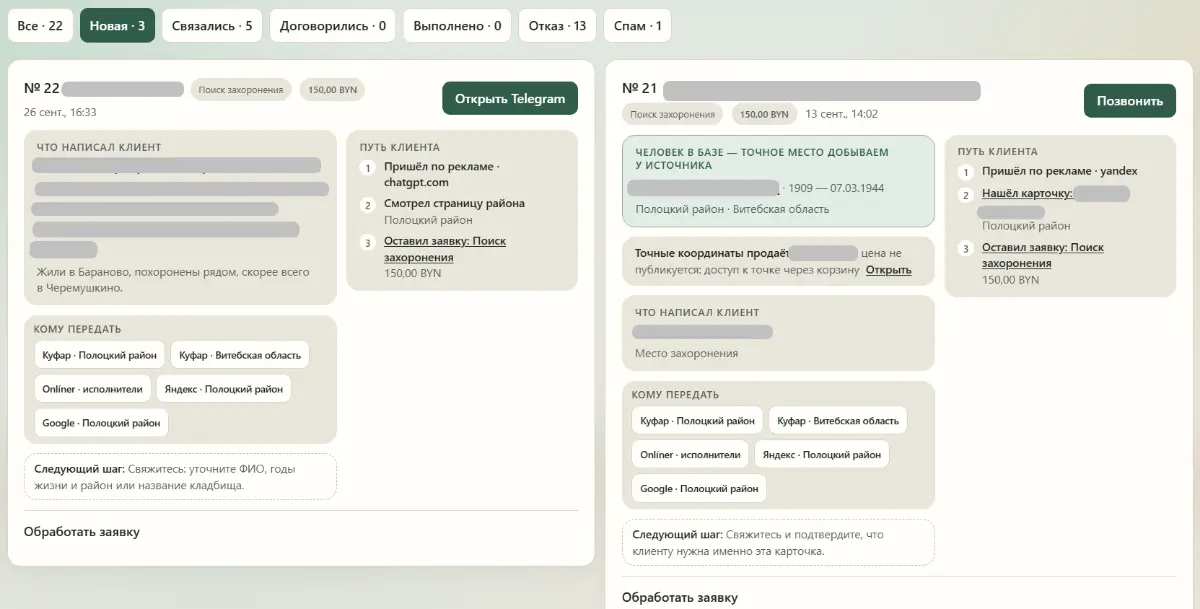The image size is (1200, 609).
Task: Pick "Onliner · исполнители" chip in request 21
Action: click(x=690, y=455)
